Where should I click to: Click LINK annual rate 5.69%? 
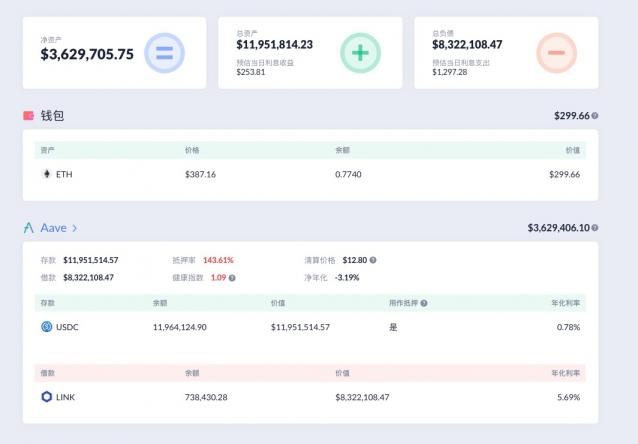click(568, 397)
